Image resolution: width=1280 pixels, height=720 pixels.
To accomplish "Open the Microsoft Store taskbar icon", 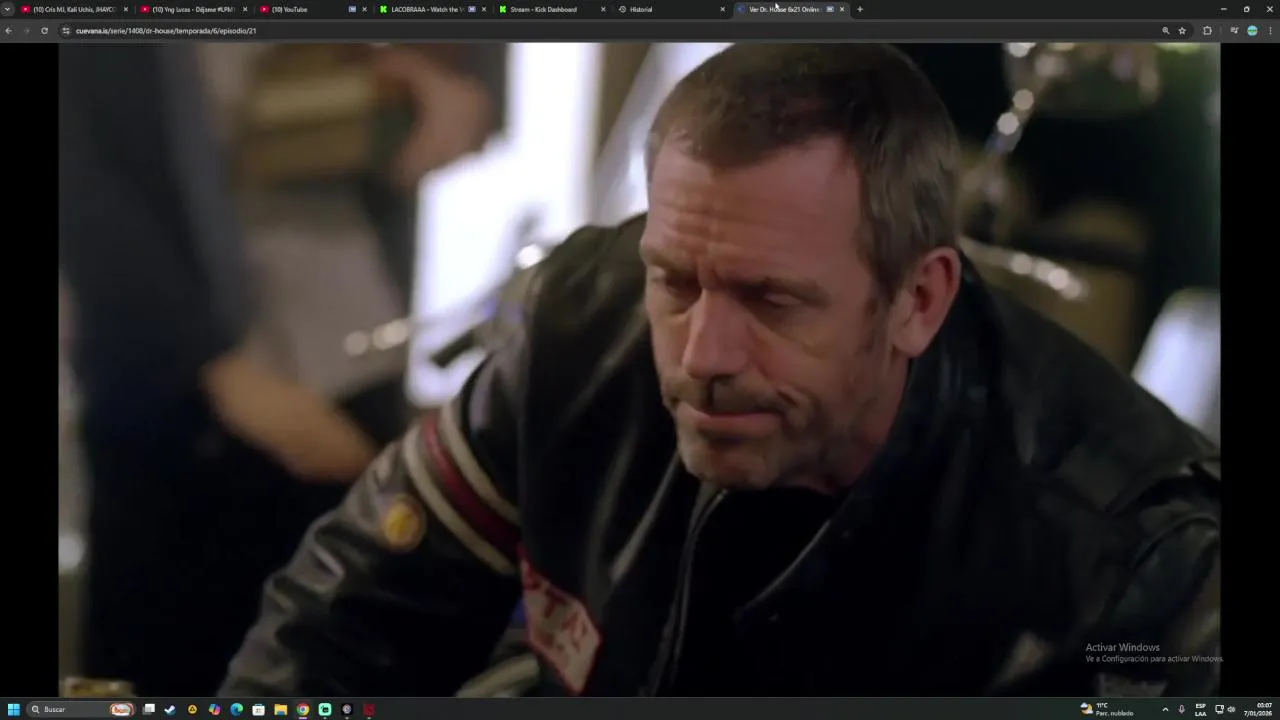I will pyautogui.click(x=258, y=709).
